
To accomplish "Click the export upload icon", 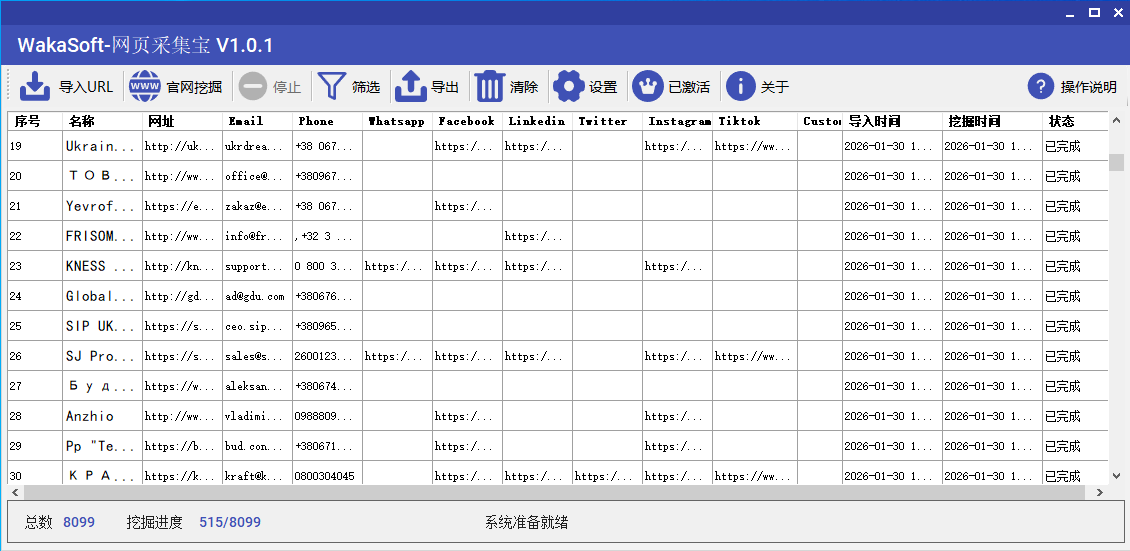I will click(411, 87).
